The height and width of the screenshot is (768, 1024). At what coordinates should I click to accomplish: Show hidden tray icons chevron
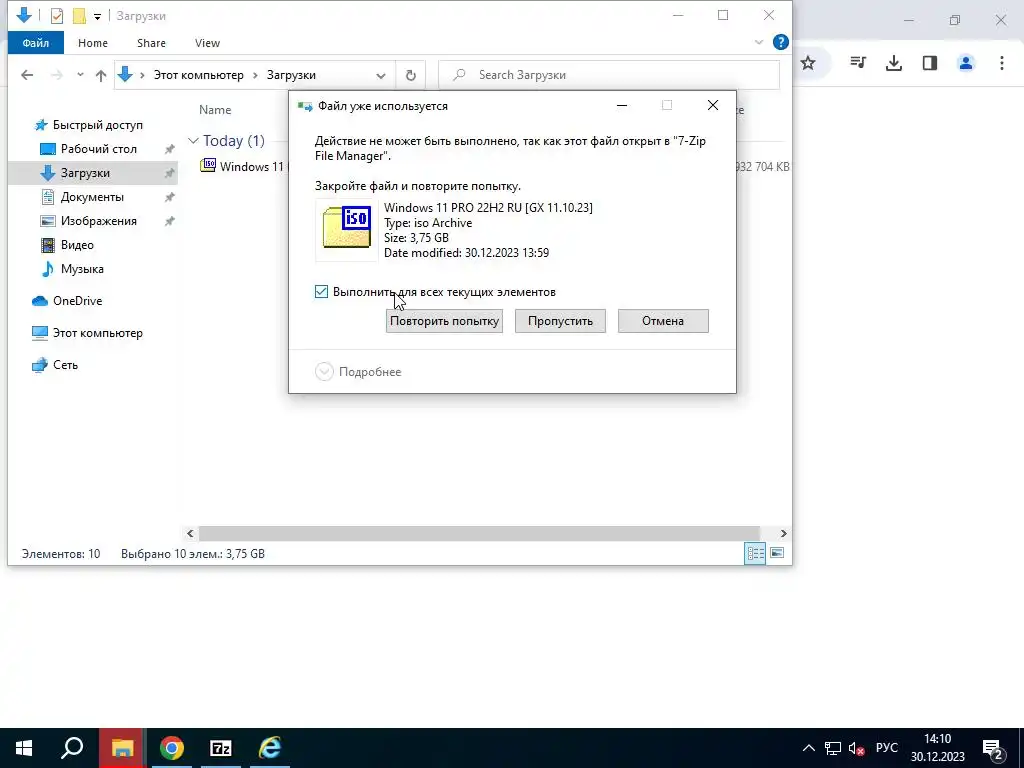[x=808, y=748]
